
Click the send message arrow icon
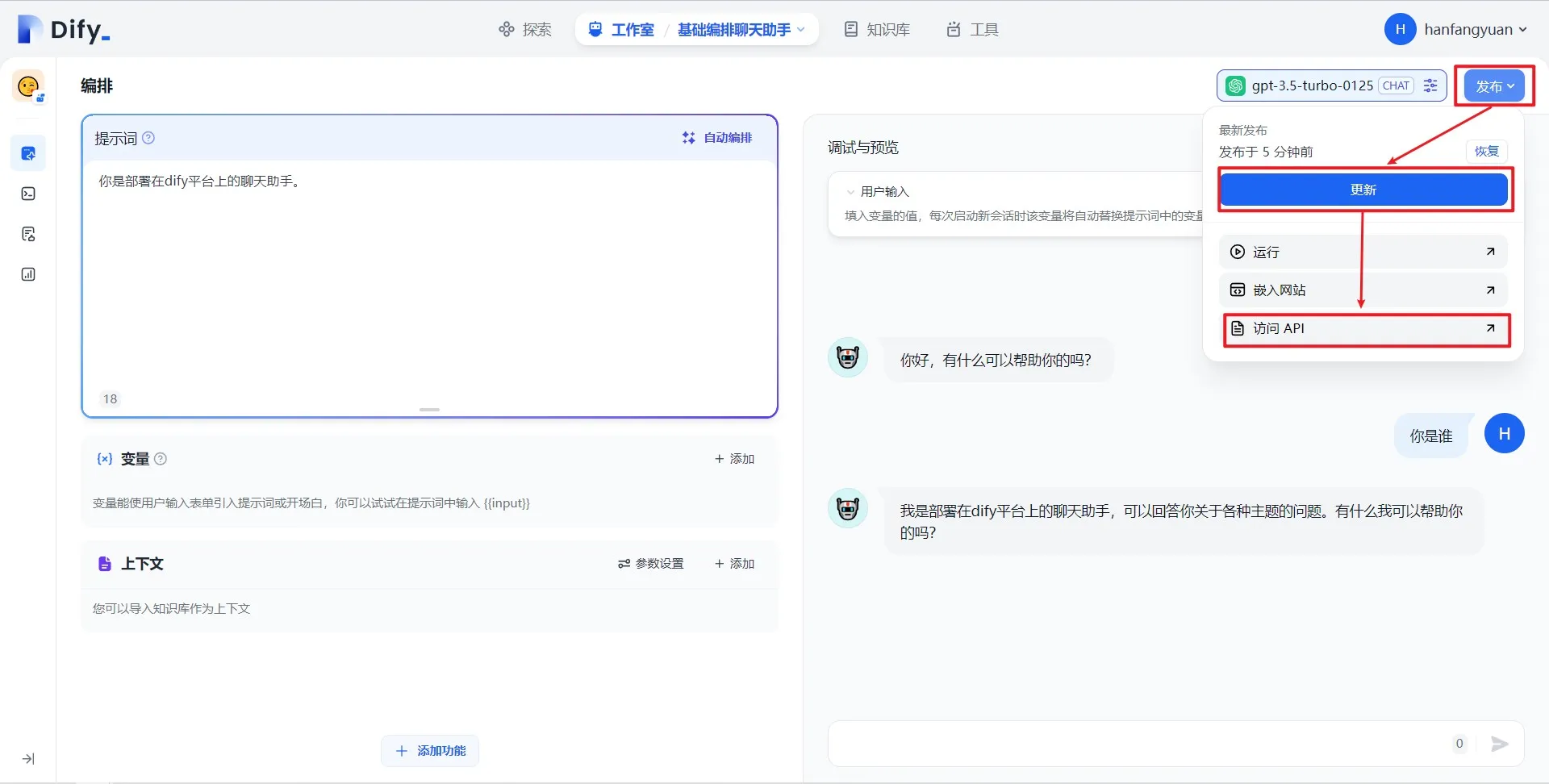(x=1499, y=744)
